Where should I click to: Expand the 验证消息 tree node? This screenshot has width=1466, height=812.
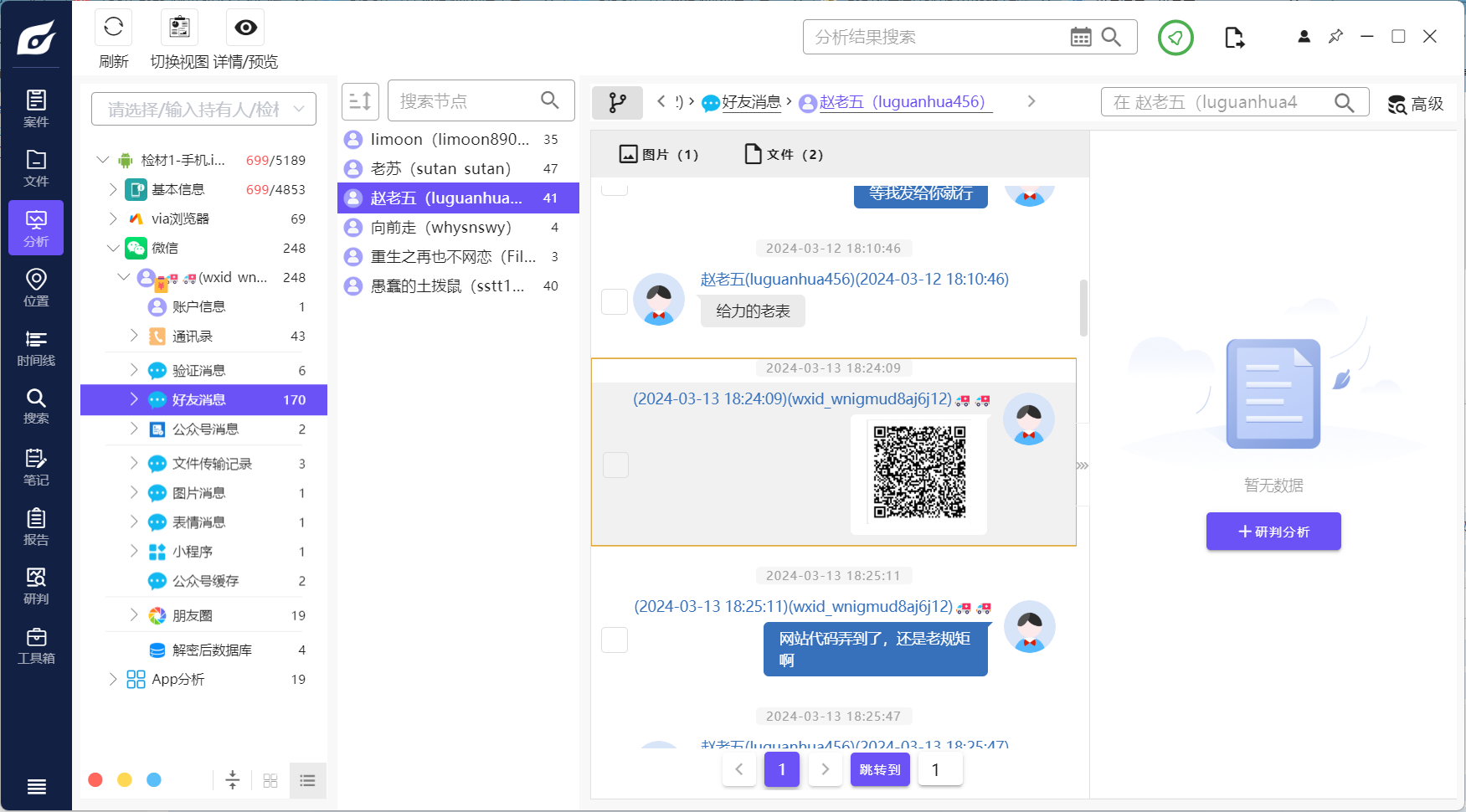(134, 370)
